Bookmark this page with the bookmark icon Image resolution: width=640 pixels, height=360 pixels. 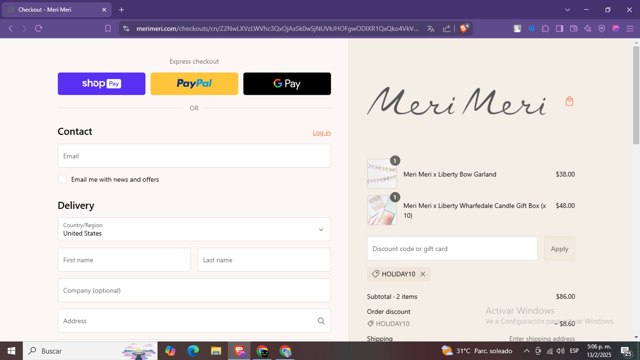click(108, 29)
